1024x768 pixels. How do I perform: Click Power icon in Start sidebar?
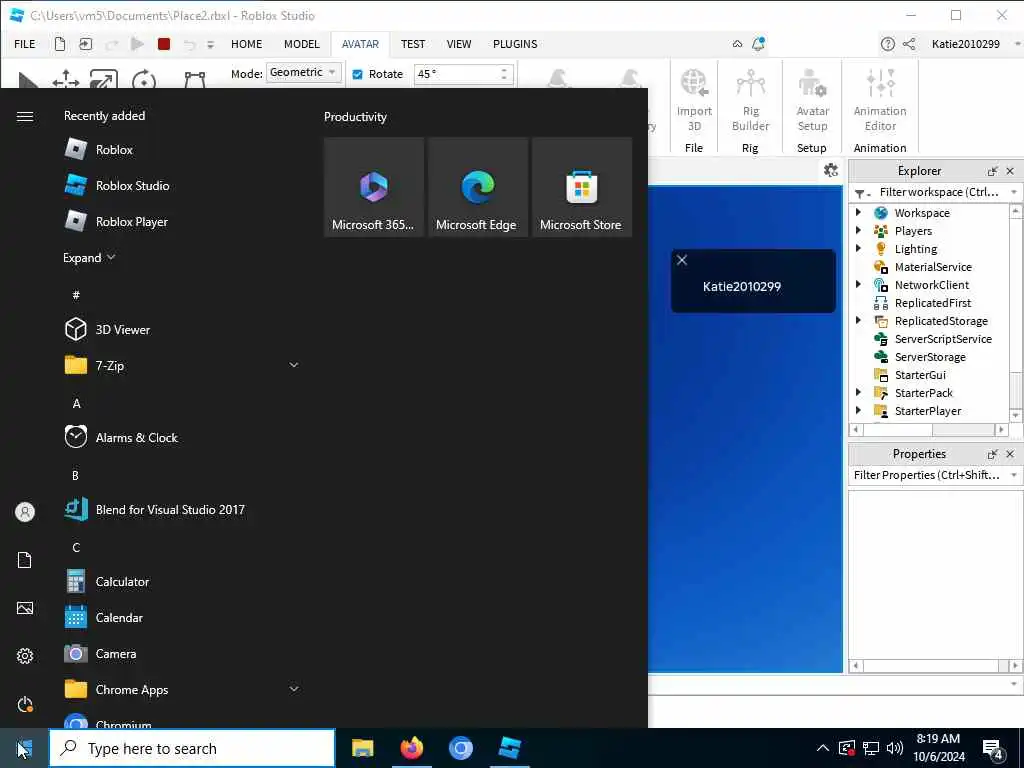pos(25,704)
